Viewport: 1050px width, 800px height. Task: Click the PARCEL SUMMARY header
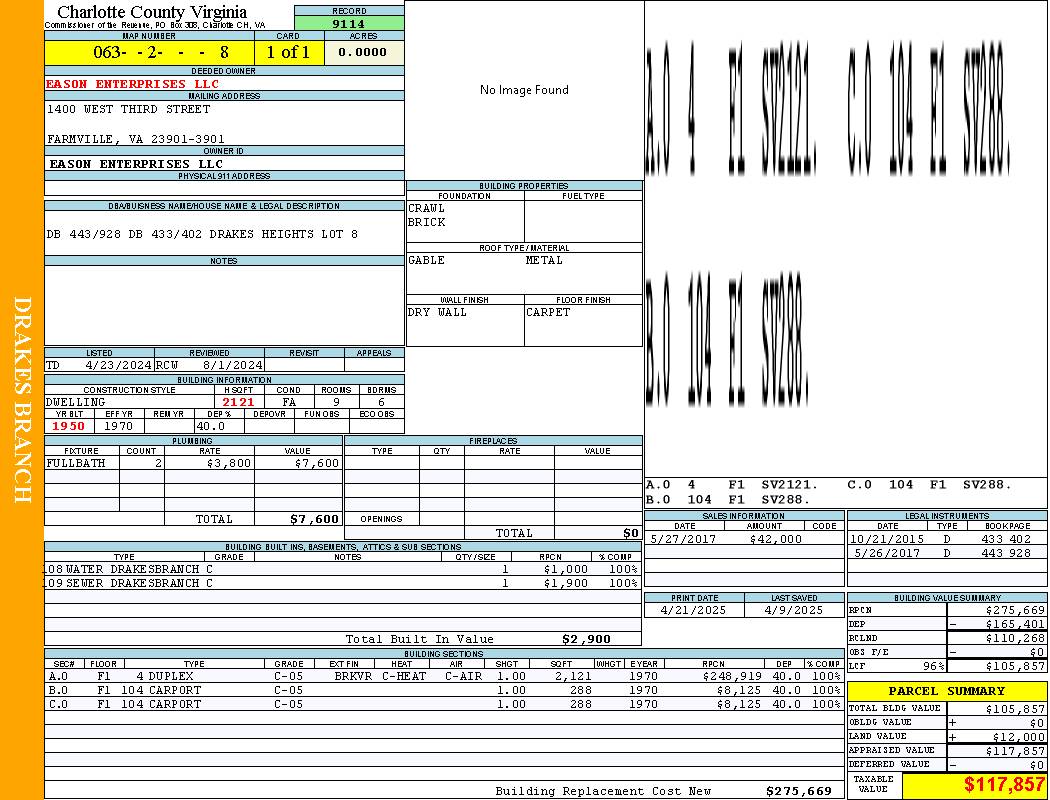pyautogui.click(x=947, y=692)
